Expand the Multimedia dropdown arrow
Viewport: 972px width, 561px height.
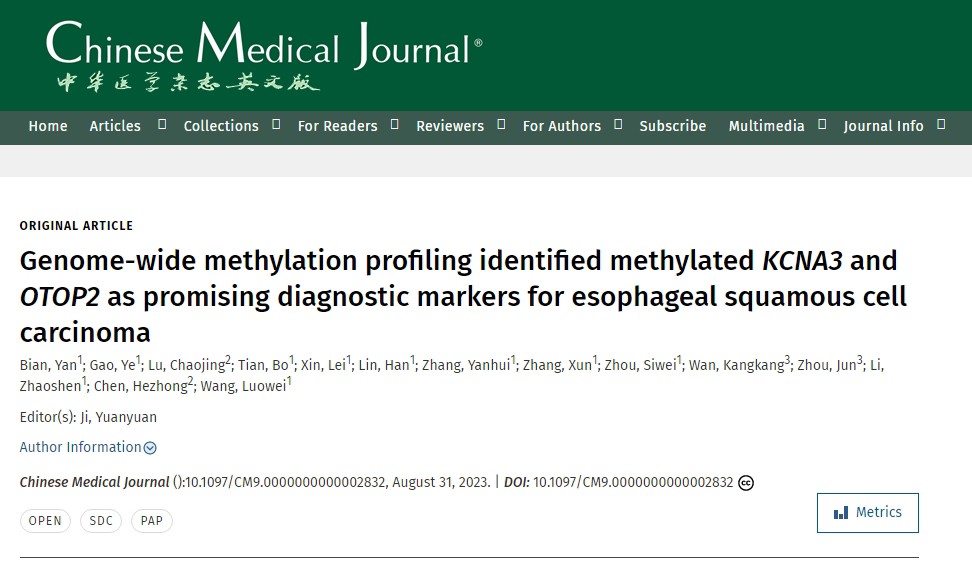point(822,125)
